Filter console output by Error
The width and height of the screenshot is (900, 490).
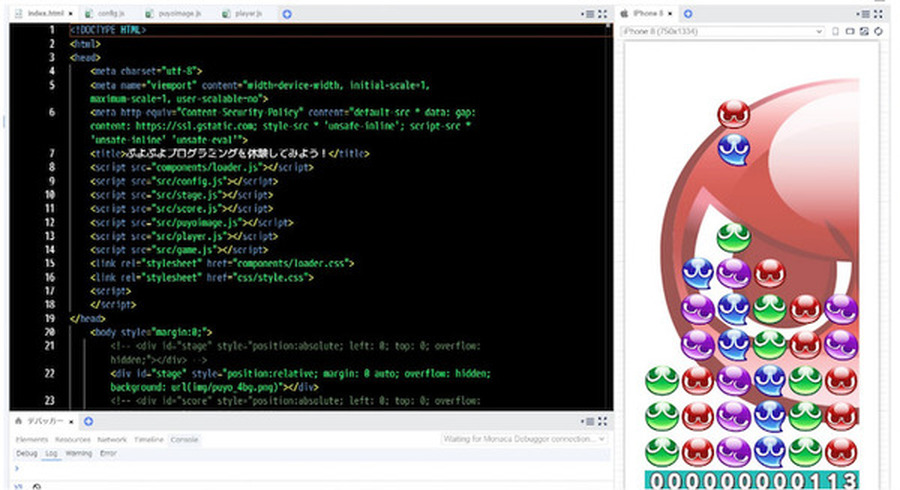110,453
